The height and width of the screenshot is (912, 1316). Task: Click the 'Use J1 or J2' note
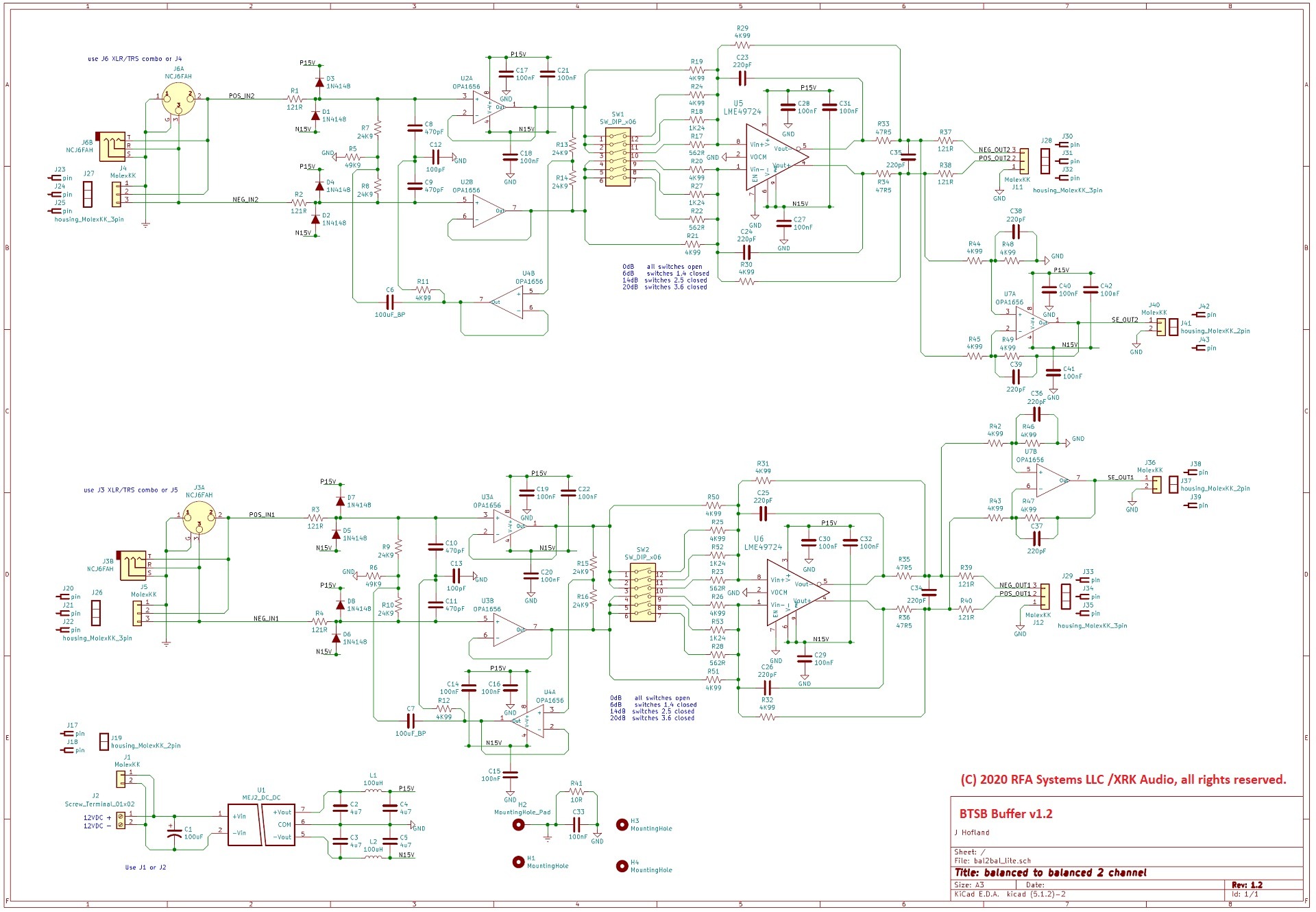click(145, 867)
